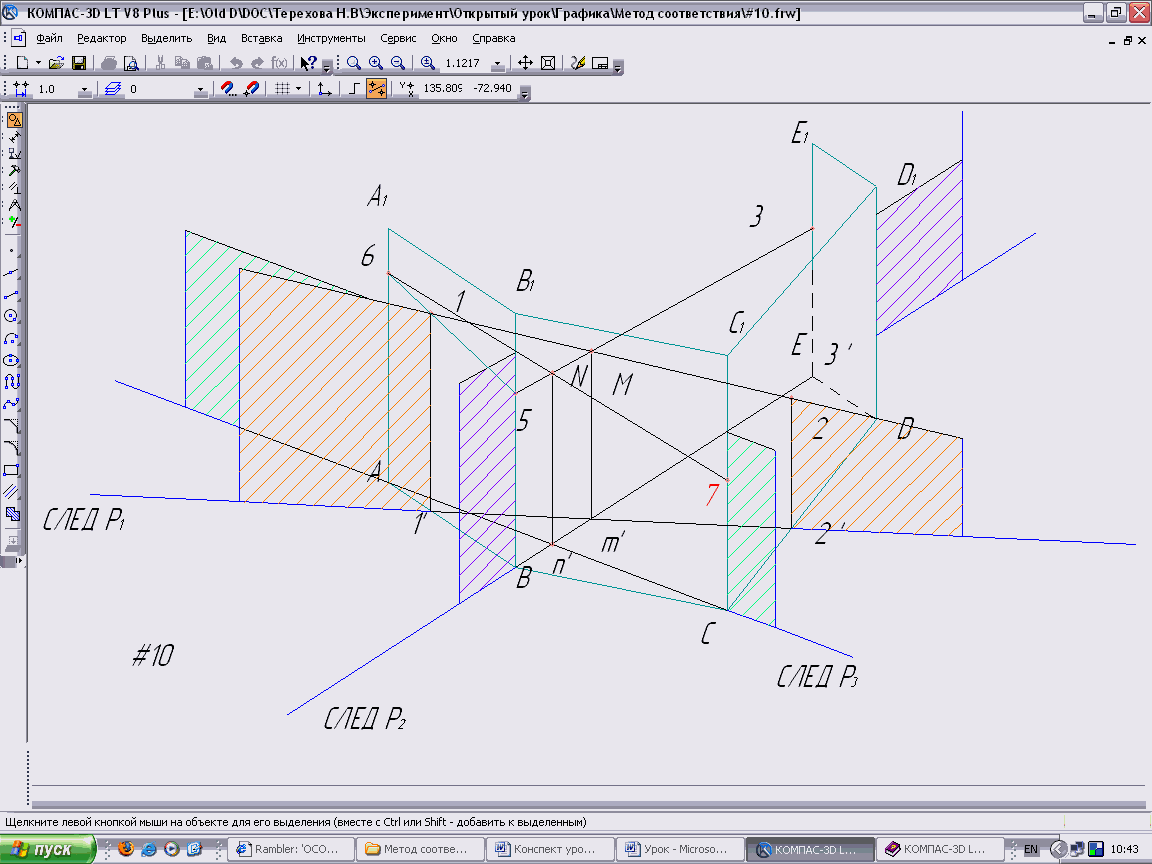Select the Rectangle drawing tool
The image size is (1152, 864).
pyautogui.click(x=13, y=469)
